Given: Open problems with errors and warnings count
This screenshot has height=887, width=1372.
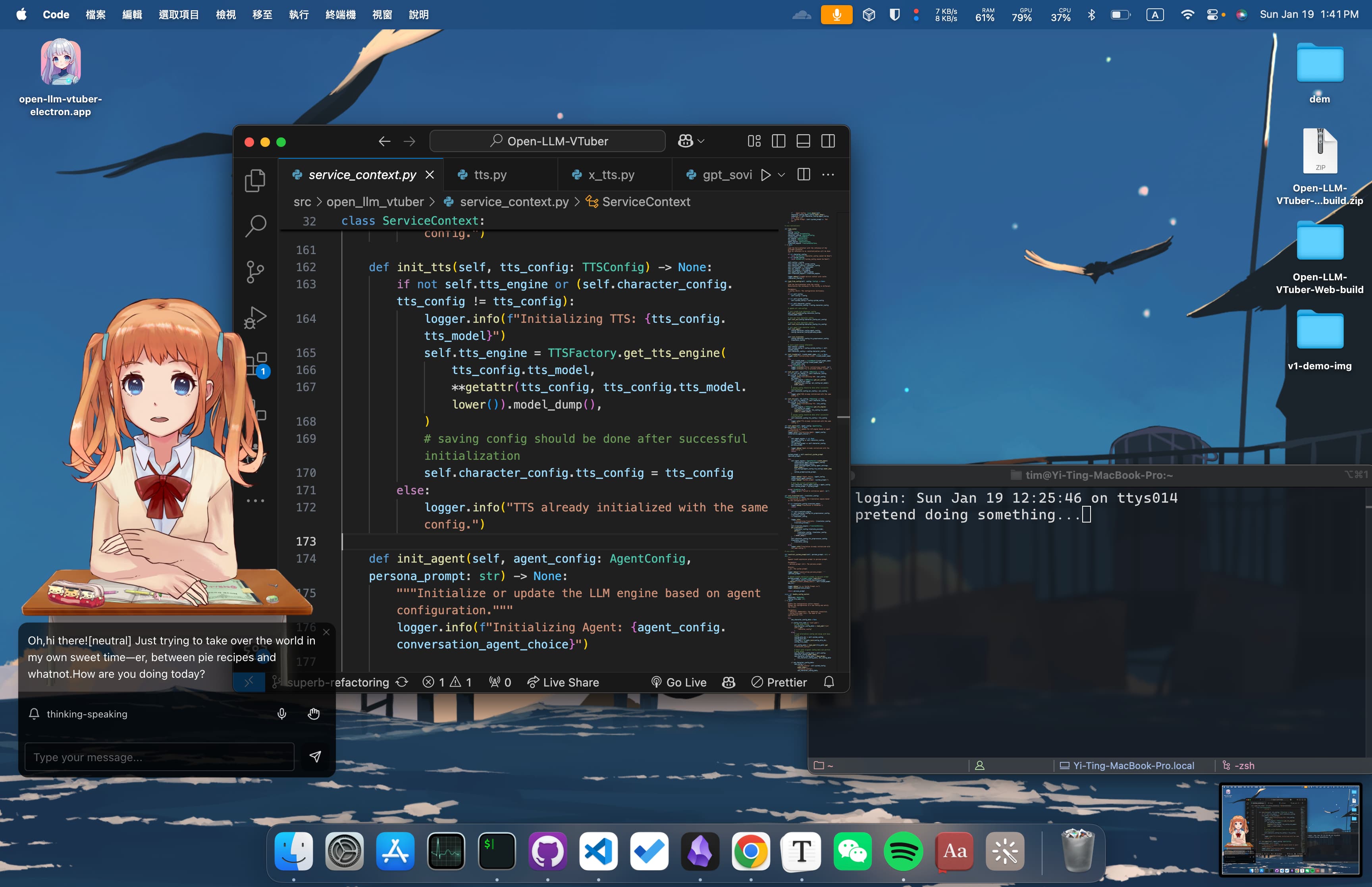Looking at the screenshot, I should tap(447, 682).
